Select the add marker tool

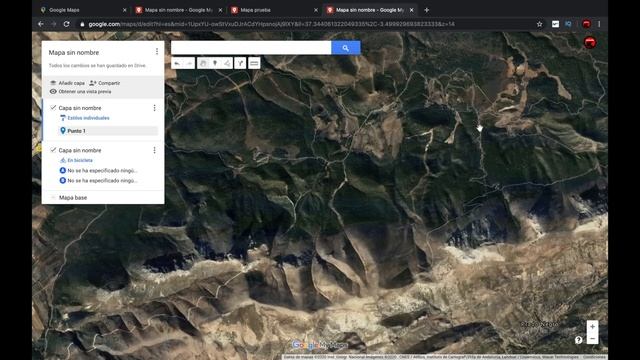[x=215, y=63]
